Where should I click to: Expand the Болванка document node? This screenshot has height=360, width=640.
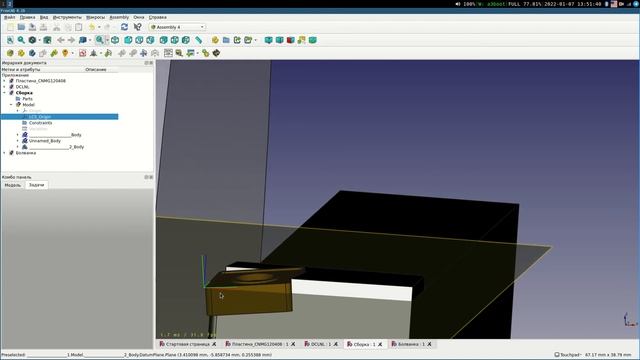click(4, 153)
